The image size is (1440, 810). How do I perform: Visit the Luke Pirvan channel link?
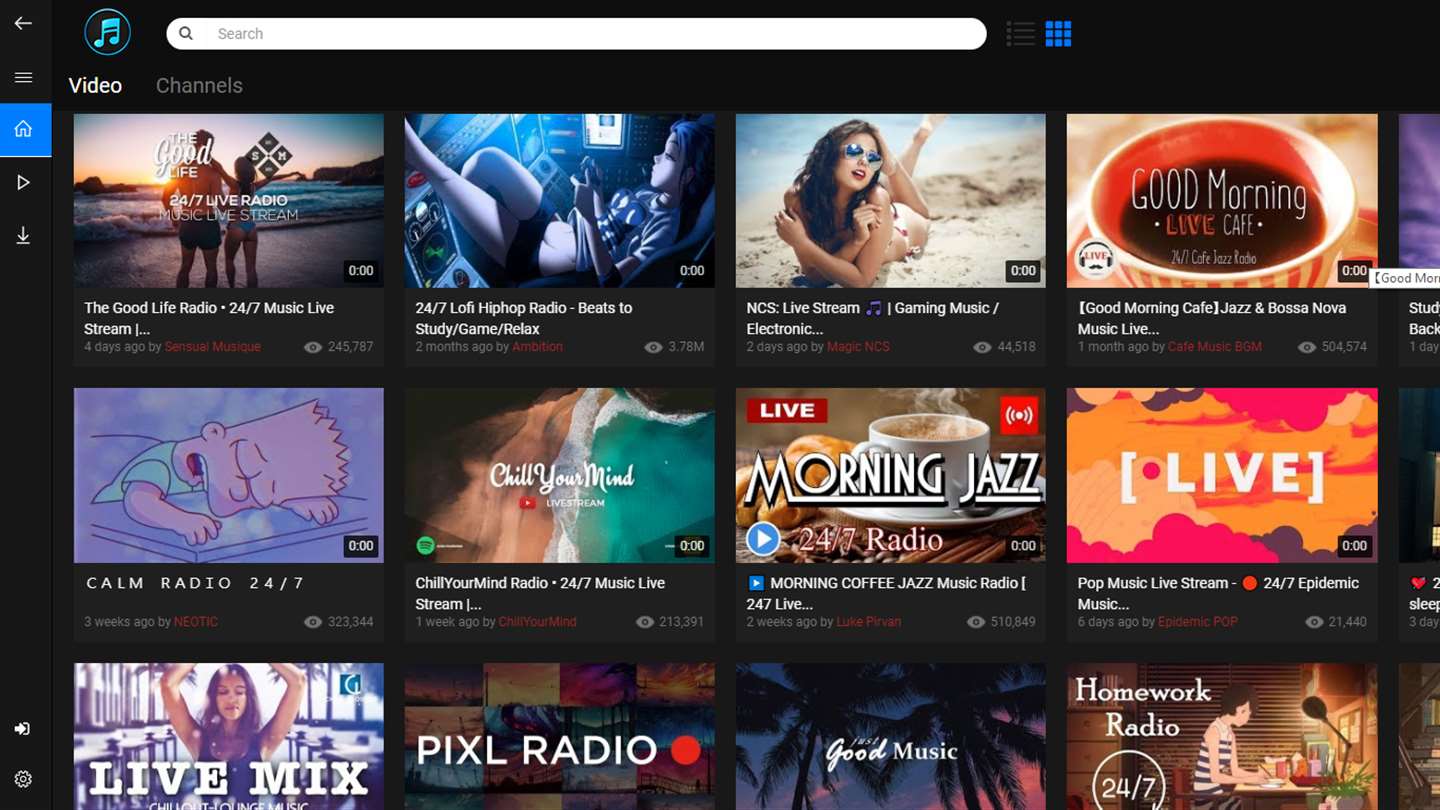click(x=869, y=622)
